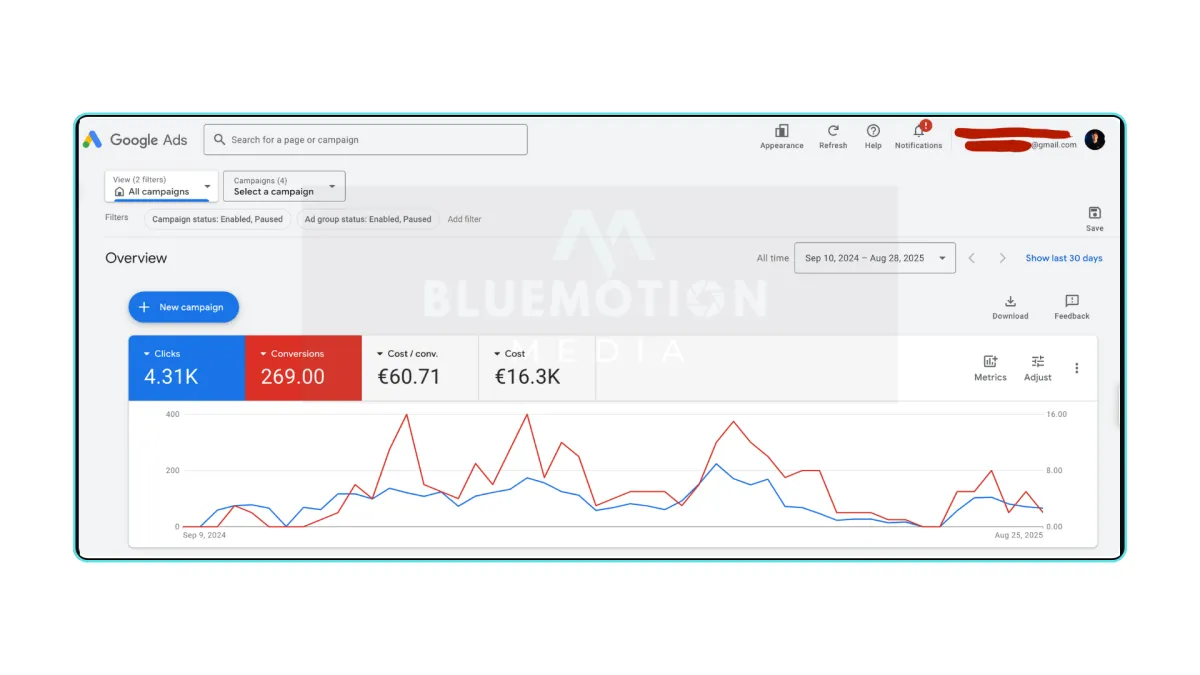Open the Adjust sliders icon
Viewport: 1200px width, 675px height.
coord(1038,362)
